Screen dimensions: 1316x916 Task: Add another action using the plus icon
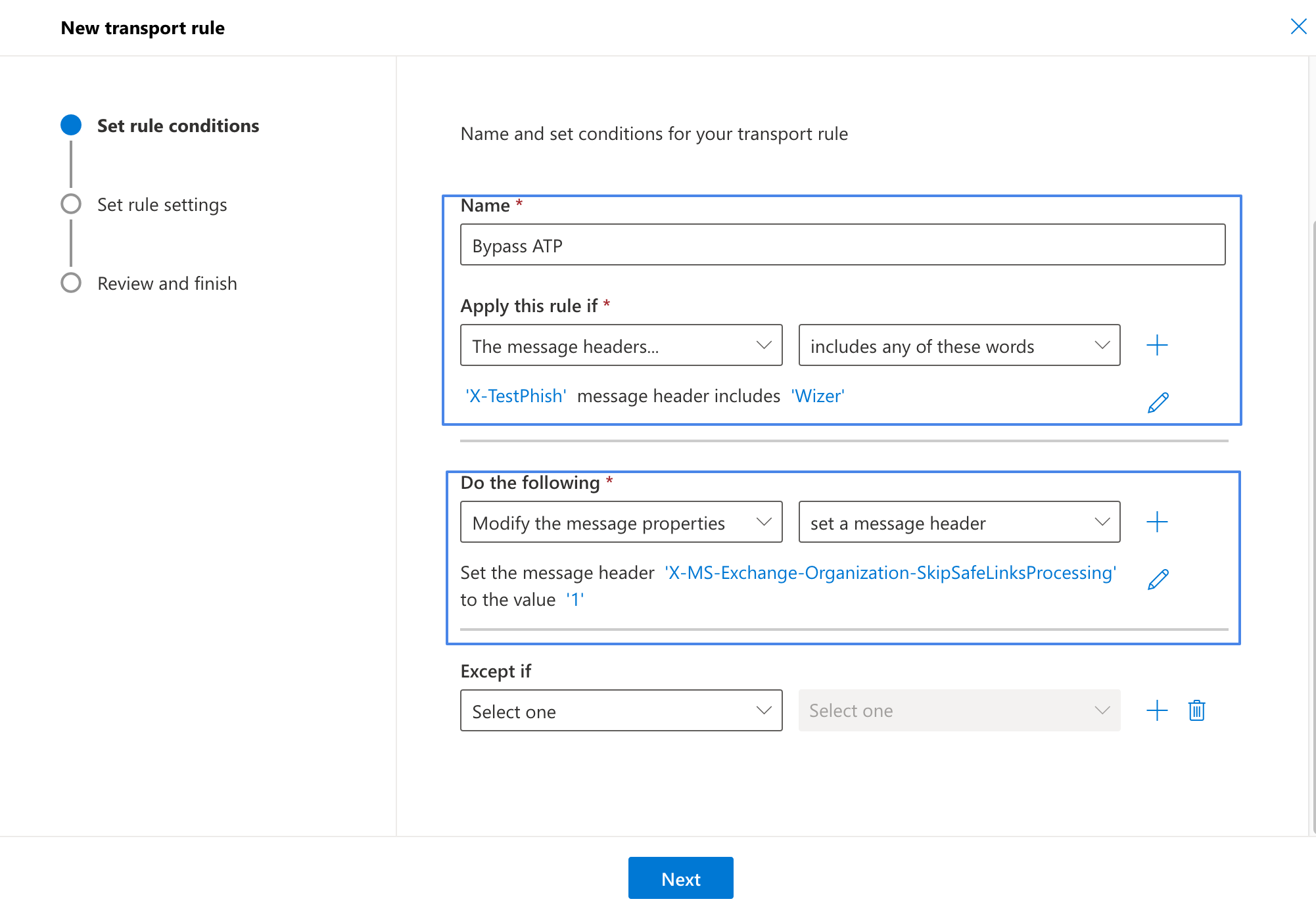click(x=1157, y=521)
